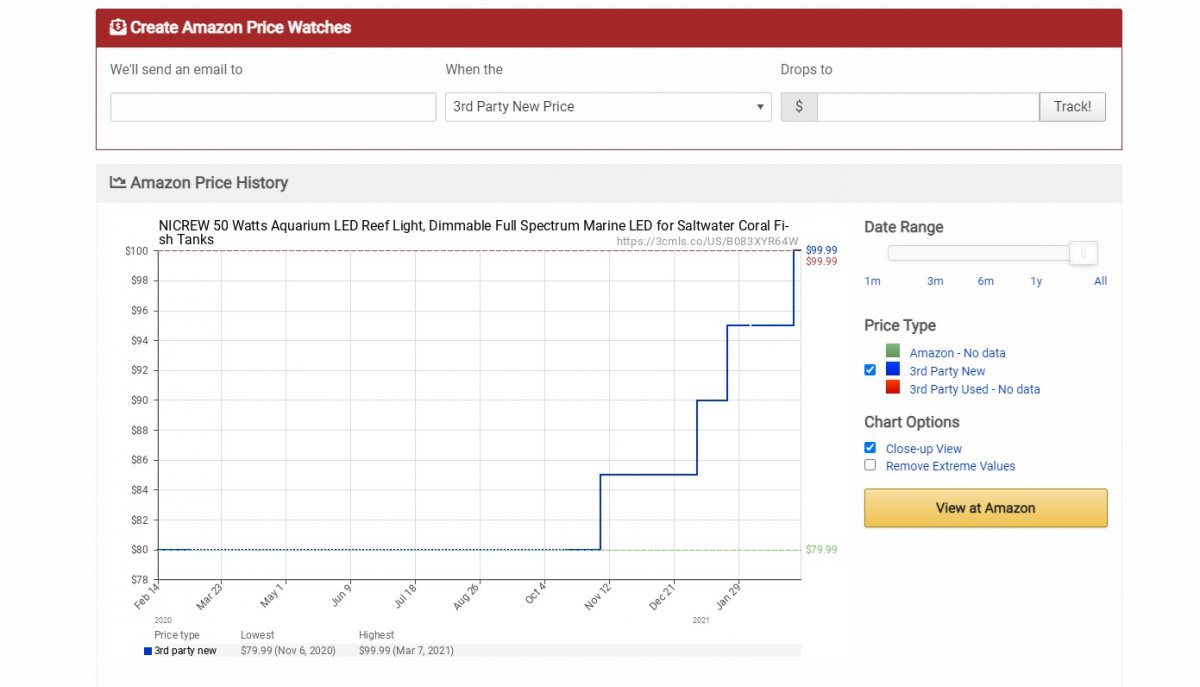
Task: Click the blue 3rd Party New color swatch
Action: 893,369
